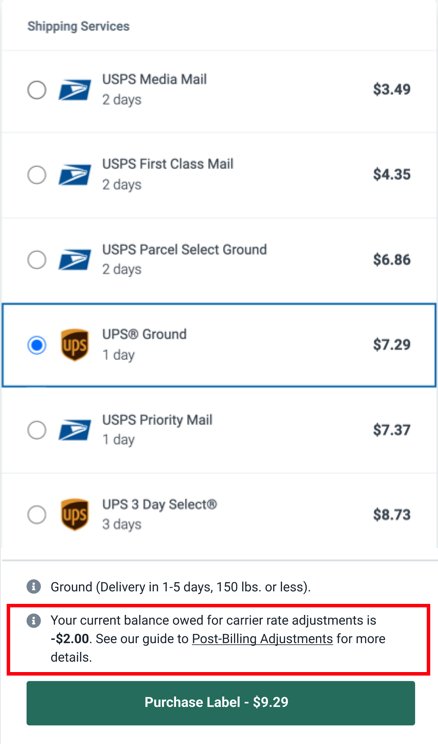Click the USPS Priority Mail service name
Screen dimensions: 438x744
point(157,420)
